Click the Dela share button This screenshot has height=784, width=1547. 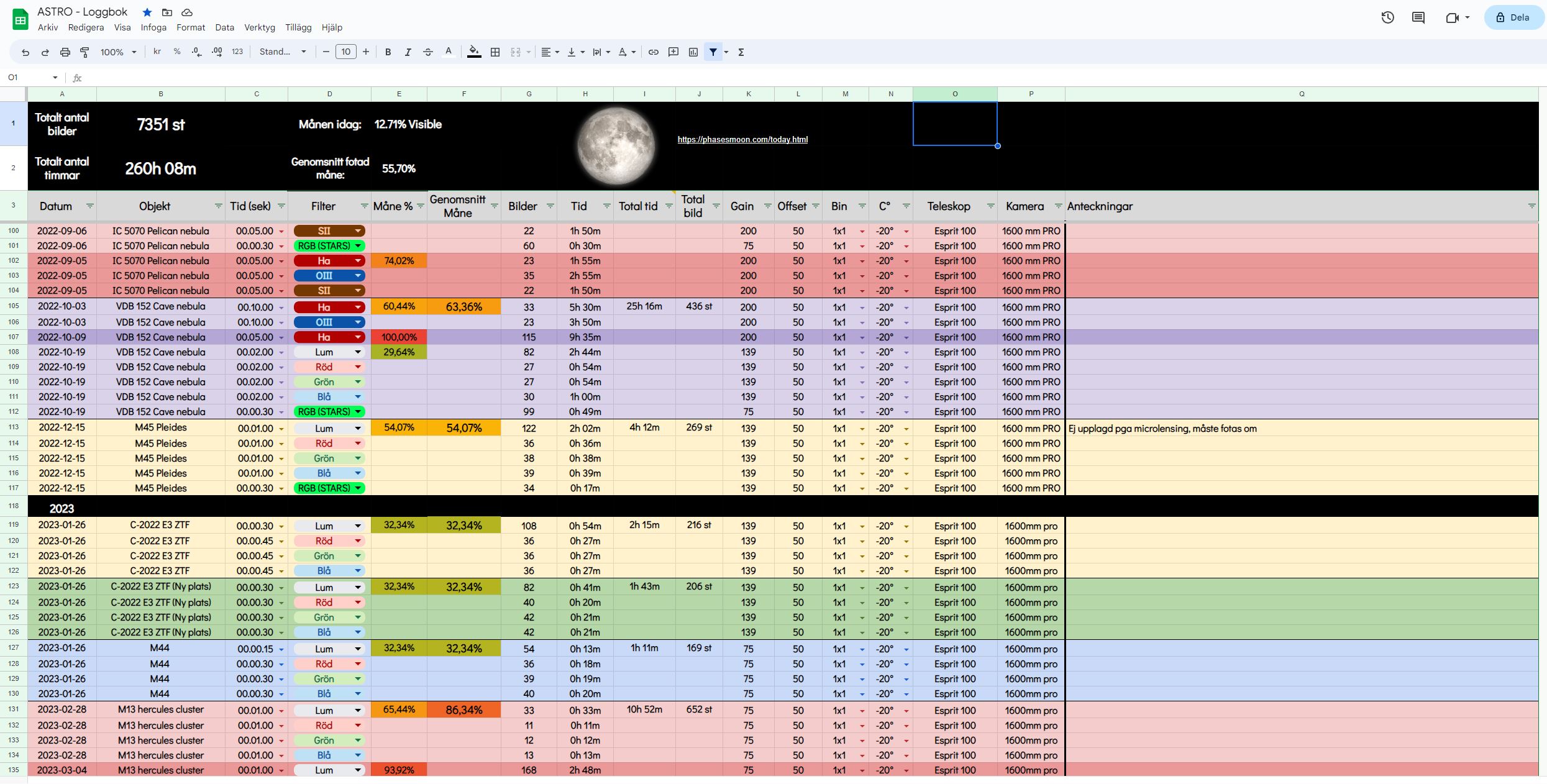coord(1513,17)
